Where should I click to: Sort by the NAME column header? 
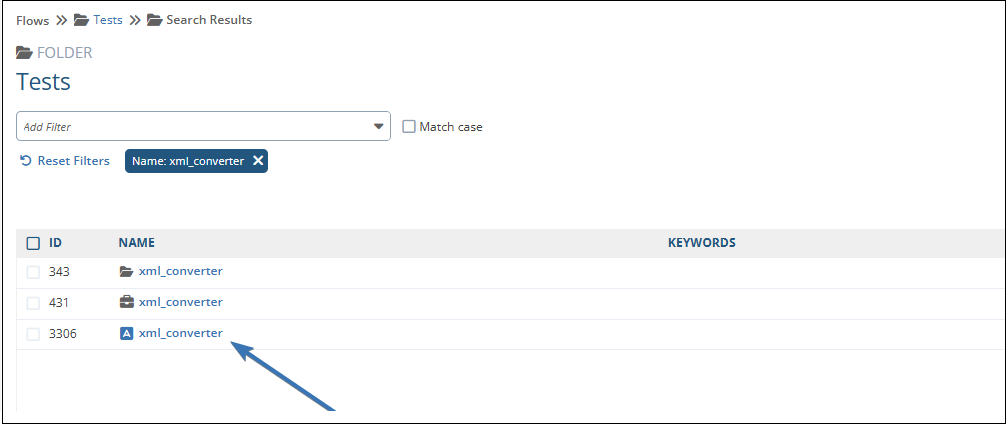(136, 243)
